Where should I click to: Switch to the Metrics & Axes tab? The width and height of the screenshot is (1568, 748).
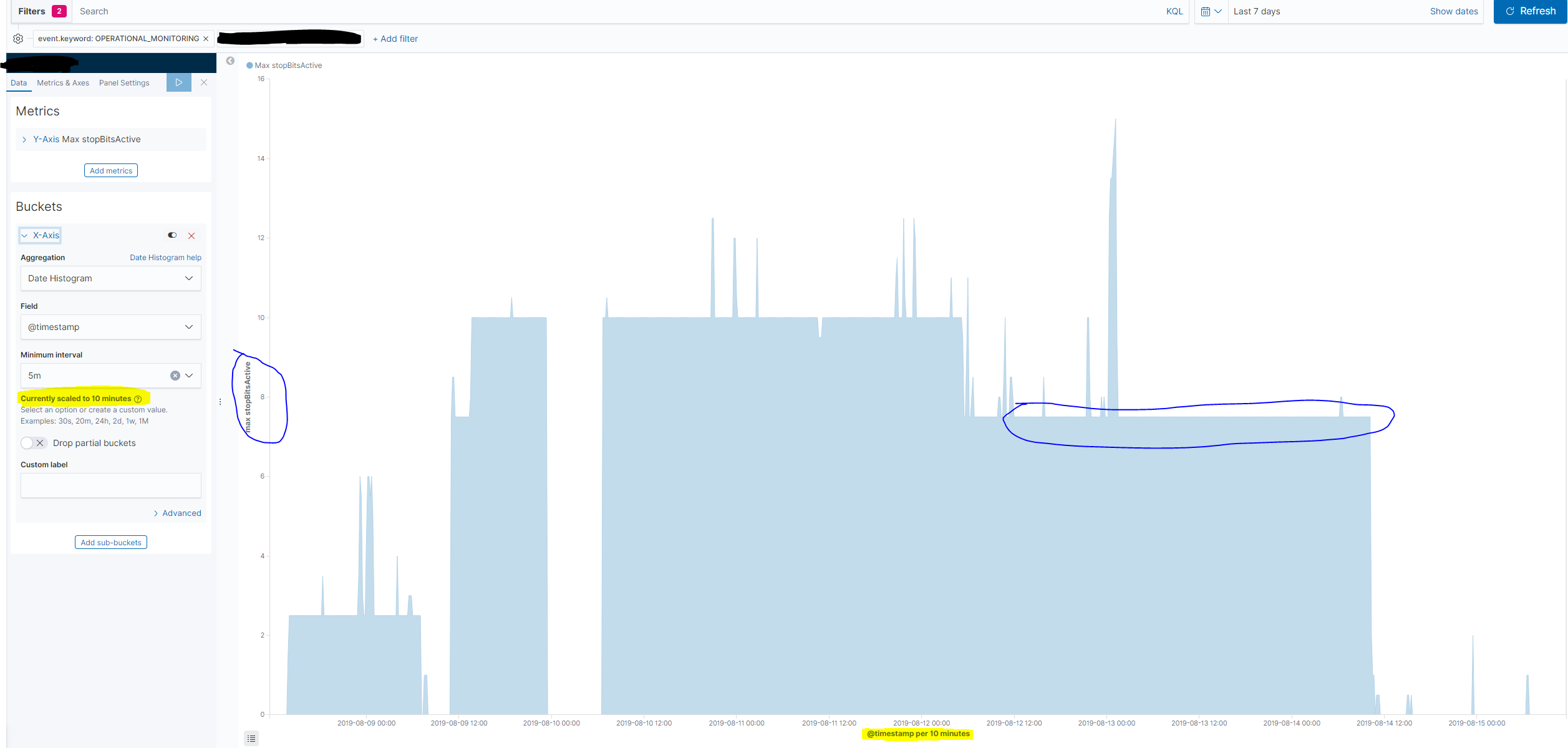click(x=63, y=83)
